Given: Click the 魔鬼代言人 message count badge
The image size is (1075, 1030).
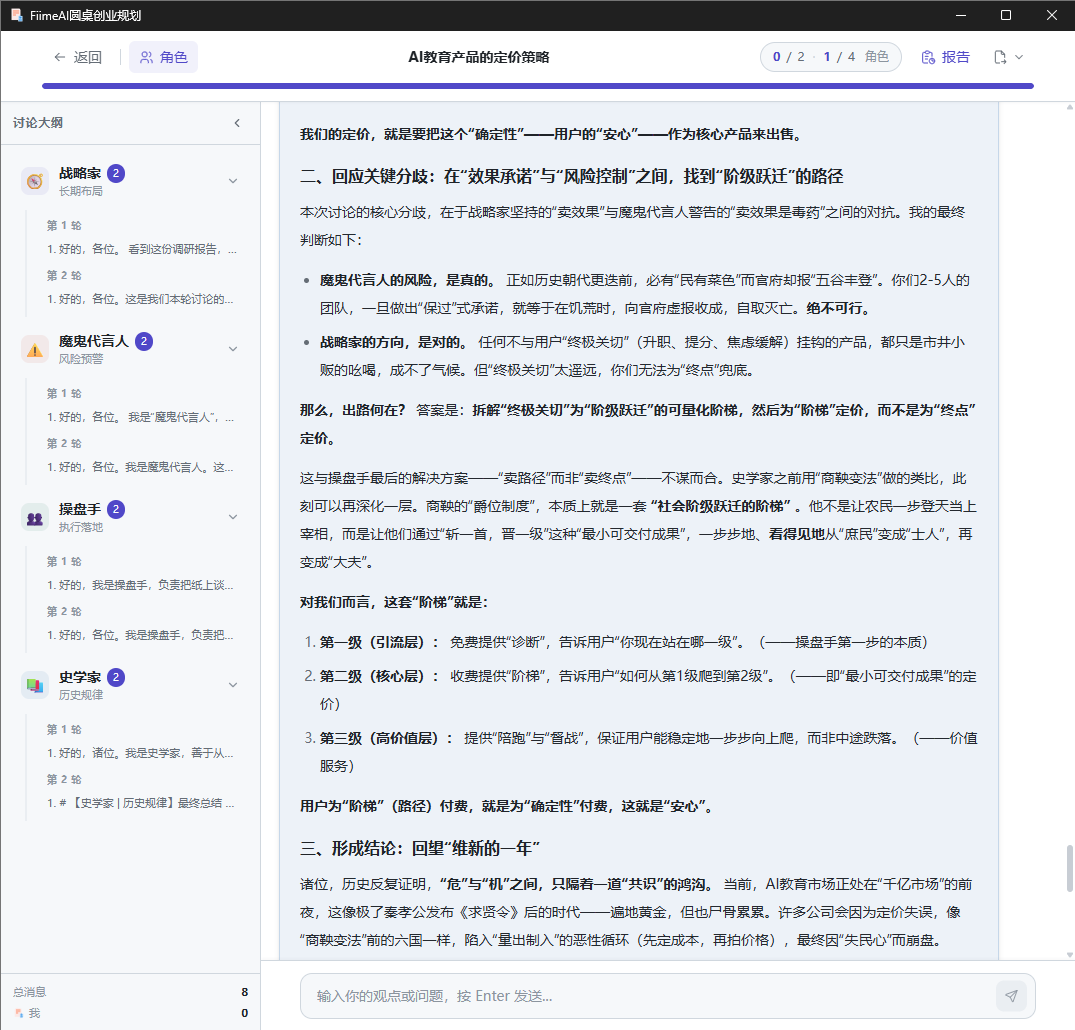Looking at the screenshot, I should click(144, 342).
